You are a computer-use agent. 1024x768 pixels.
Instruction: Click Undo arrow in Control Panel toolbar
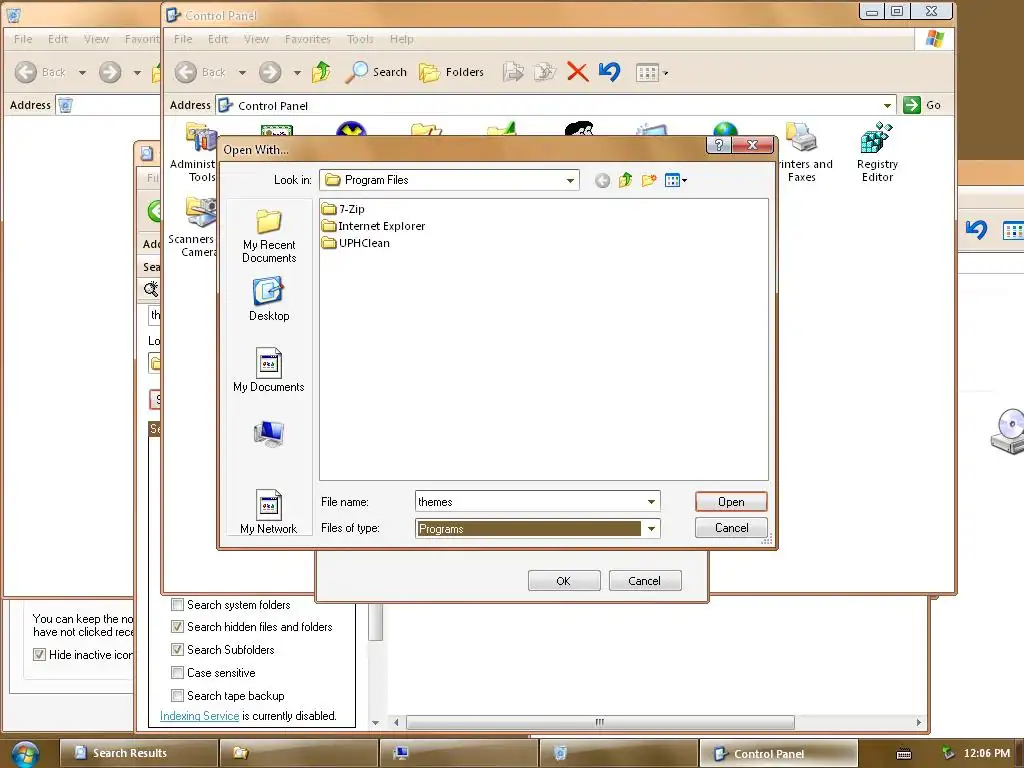point(609,72)
